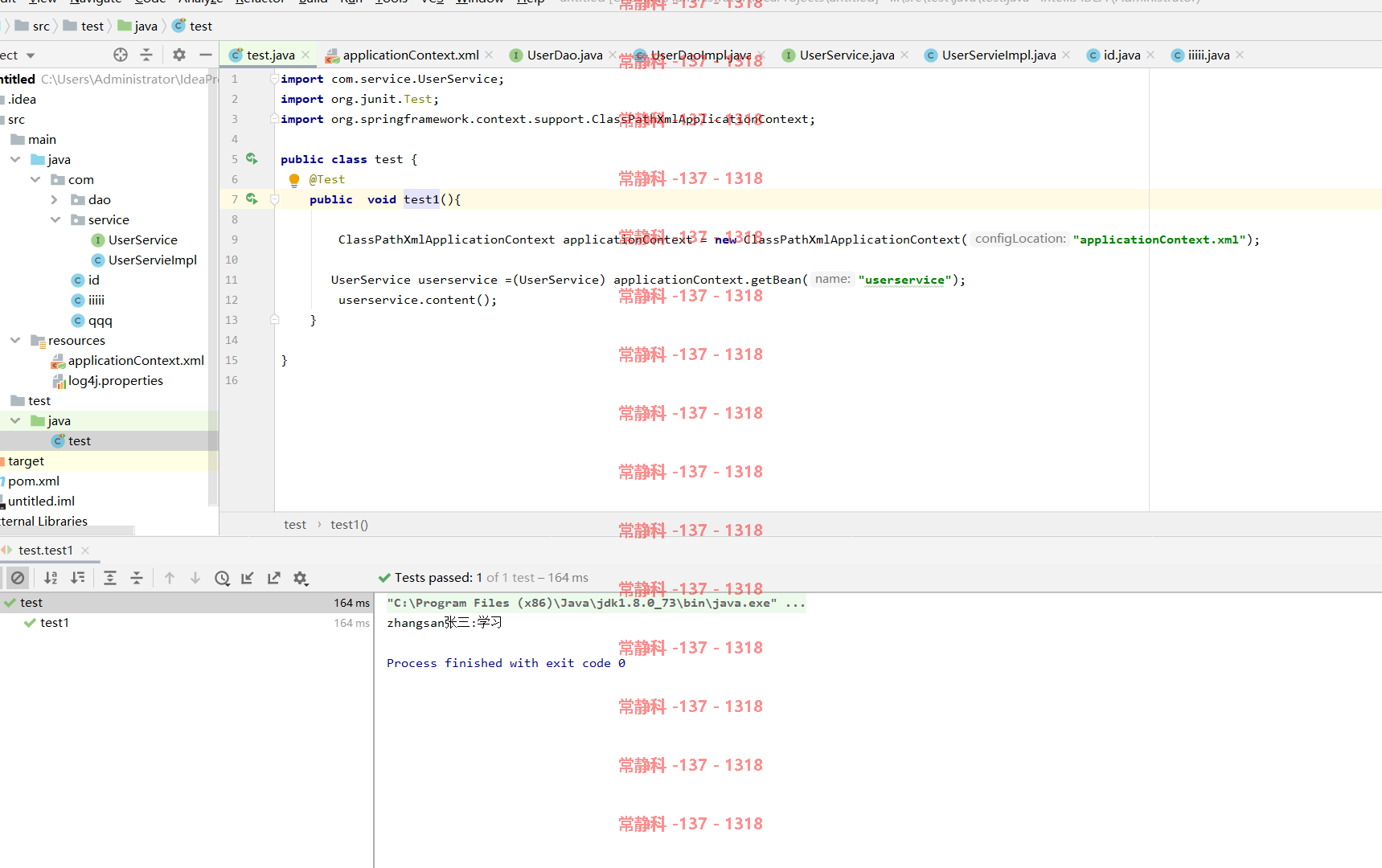Image resolution: width=1382 pixels, height=868 pixels.
Task: Close the id.java editor tab
Action: pos(1150,55)
